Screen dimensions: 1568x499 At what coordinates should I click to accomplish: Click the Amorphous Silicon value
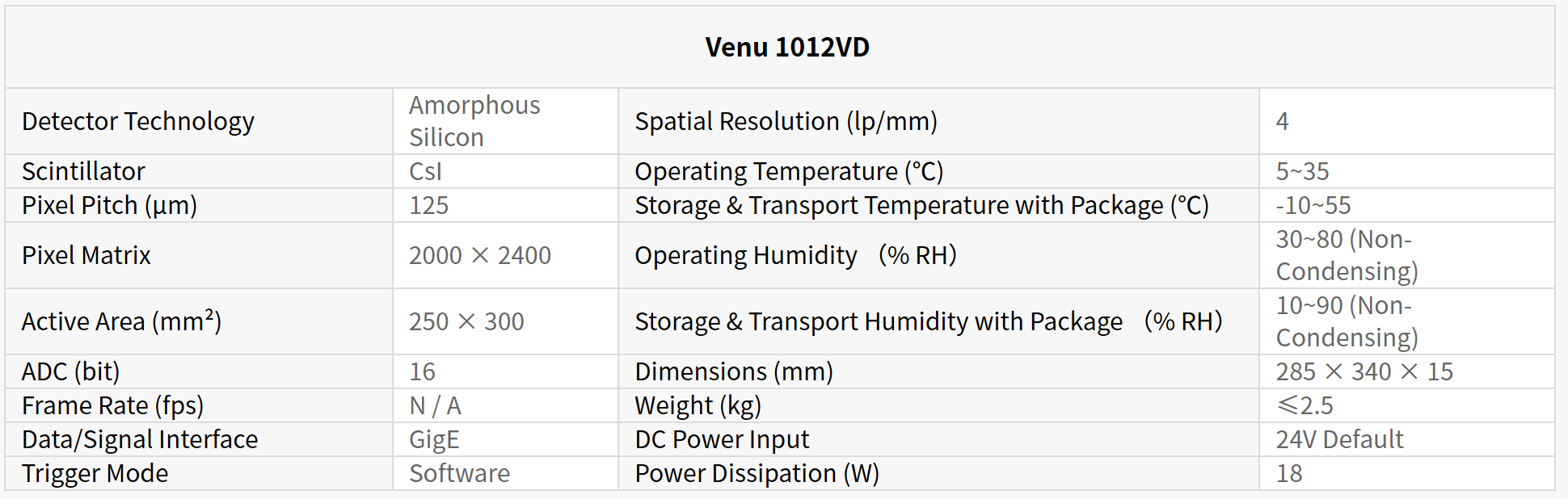[474, 121]
